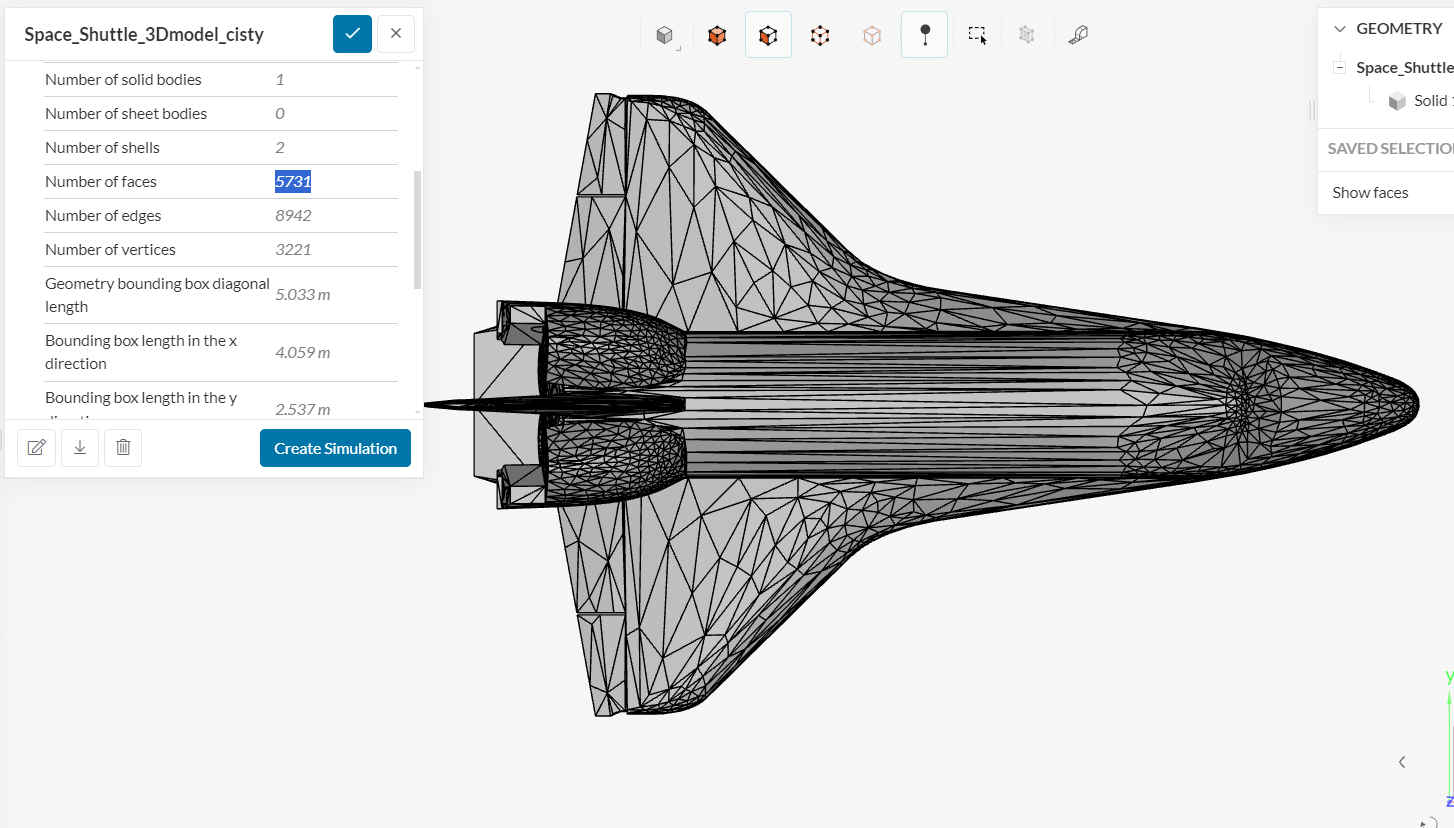
Task: Collapse the Space_Shuttle tree node
Action: click(x=1339, y=66)
